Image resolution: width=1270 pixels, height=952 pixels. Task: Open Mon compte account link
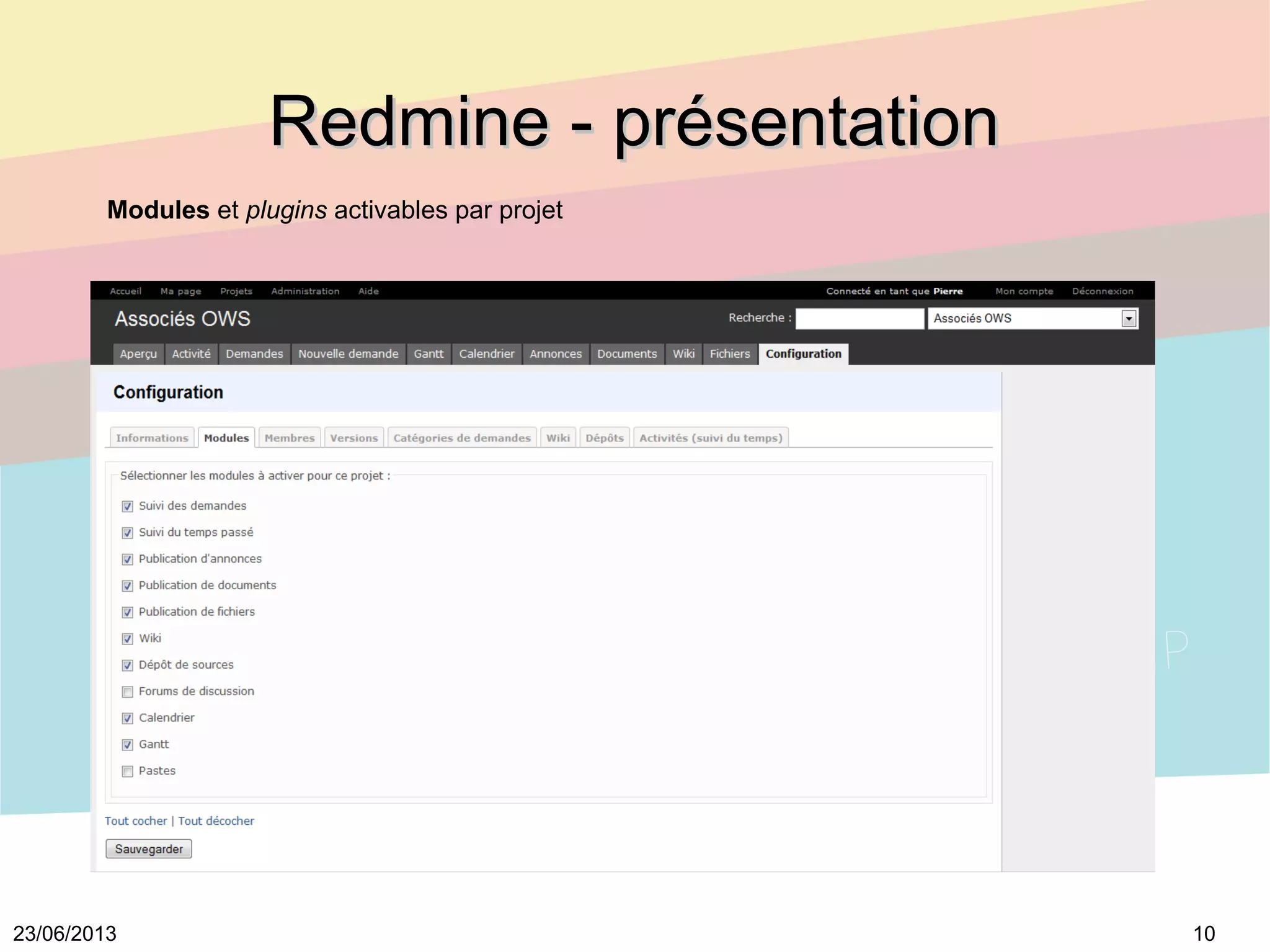[1024, 291]
